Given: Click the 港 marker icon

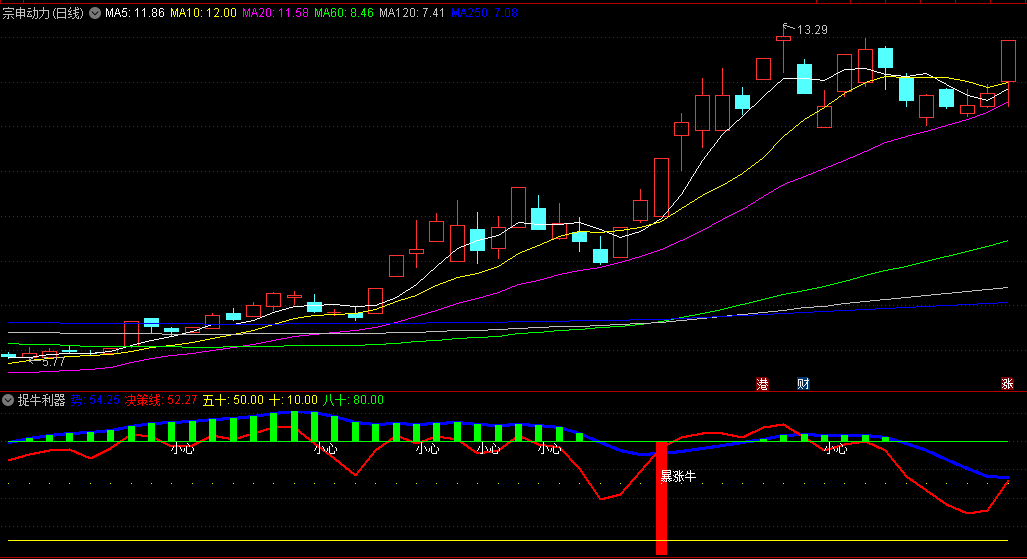Looking at the screenshot, I should [x=762, y=384].
